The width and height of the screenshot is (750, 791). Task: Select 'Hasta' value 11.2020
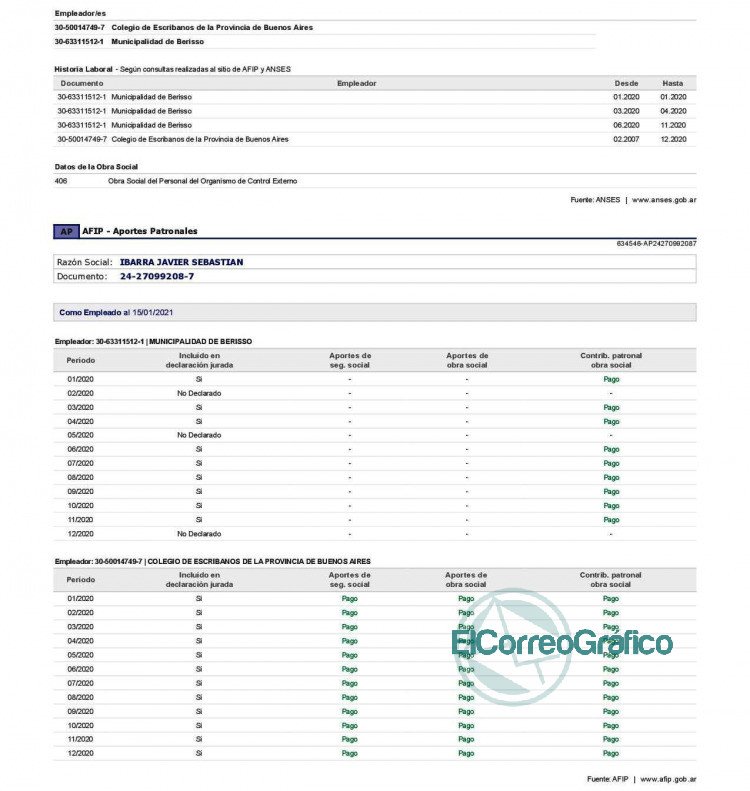click(x=673, y=125)
